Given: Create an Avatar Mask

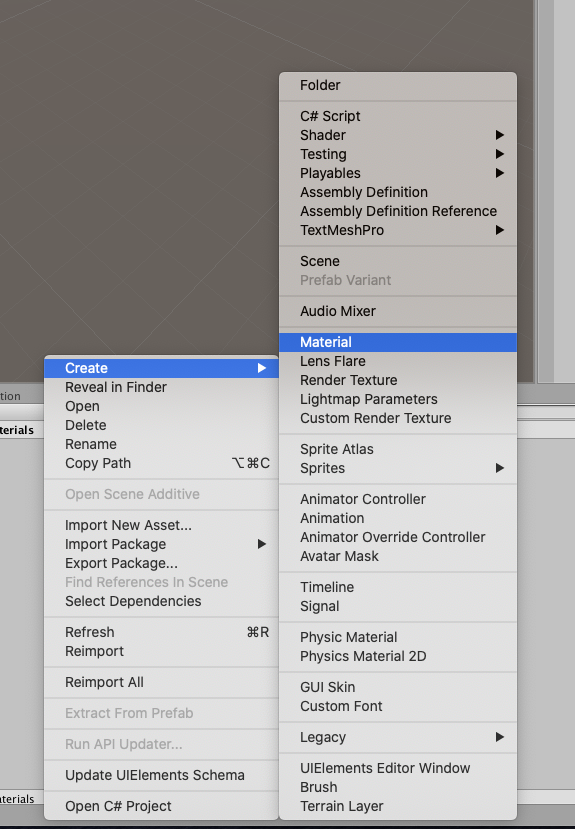Looking at the screenshot, I should (x=398, y=556).
